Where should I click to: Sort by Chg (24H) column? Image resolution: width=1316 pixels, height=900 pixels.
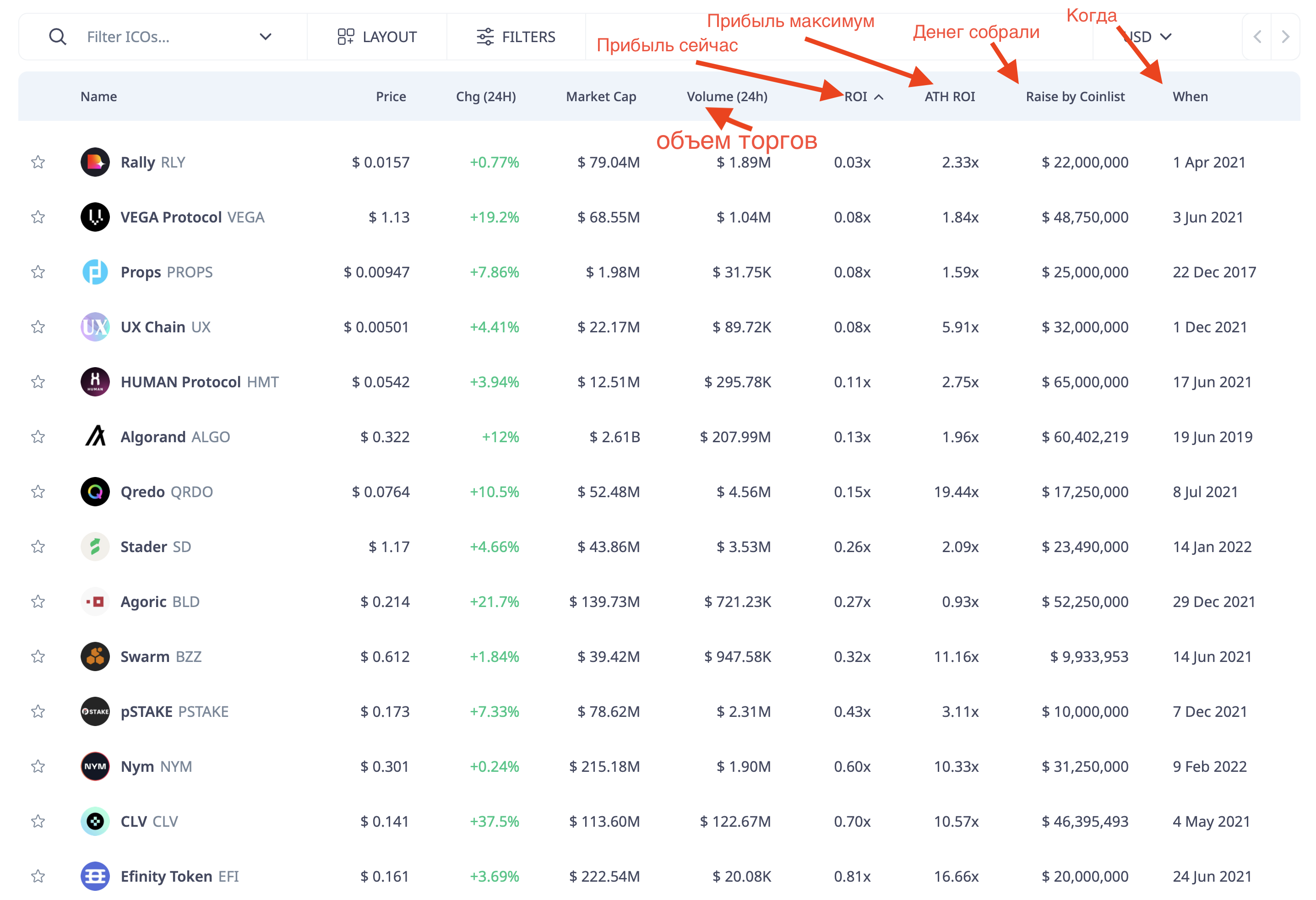tap(486, 97)
